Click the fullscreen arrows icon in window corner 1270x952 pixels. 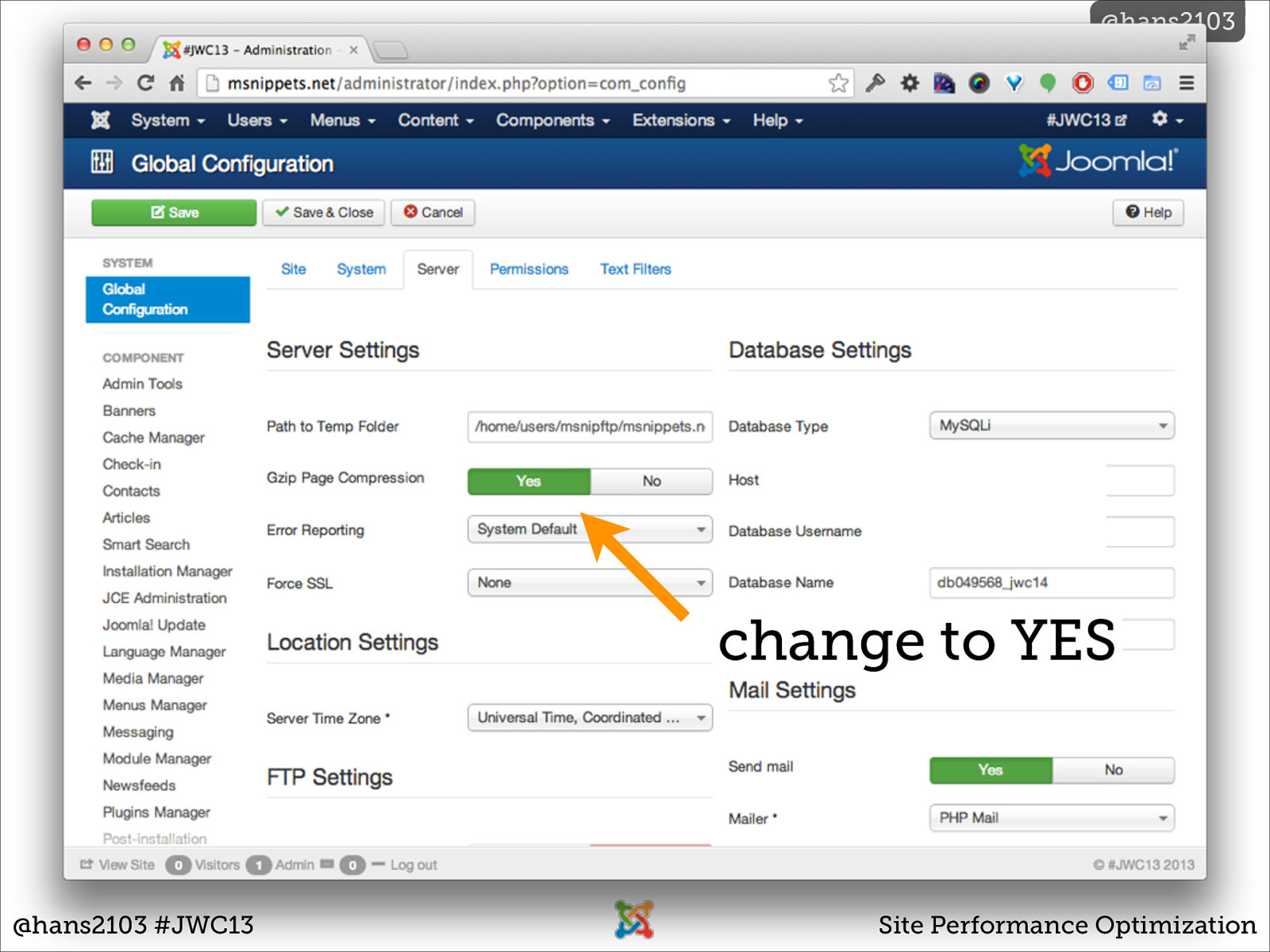1187,43
